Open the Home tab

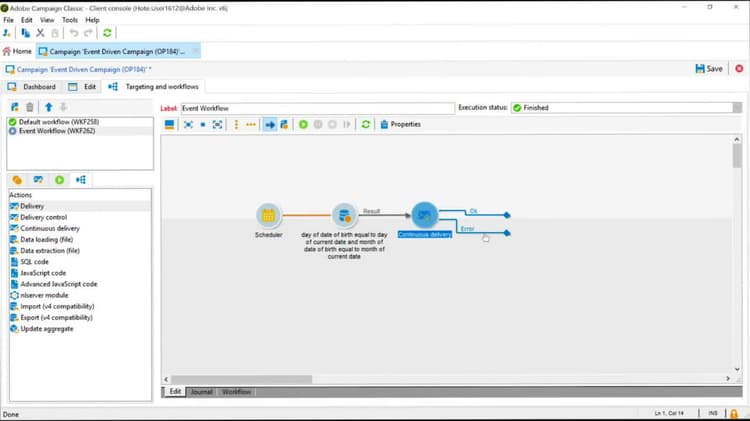(17, 51)
